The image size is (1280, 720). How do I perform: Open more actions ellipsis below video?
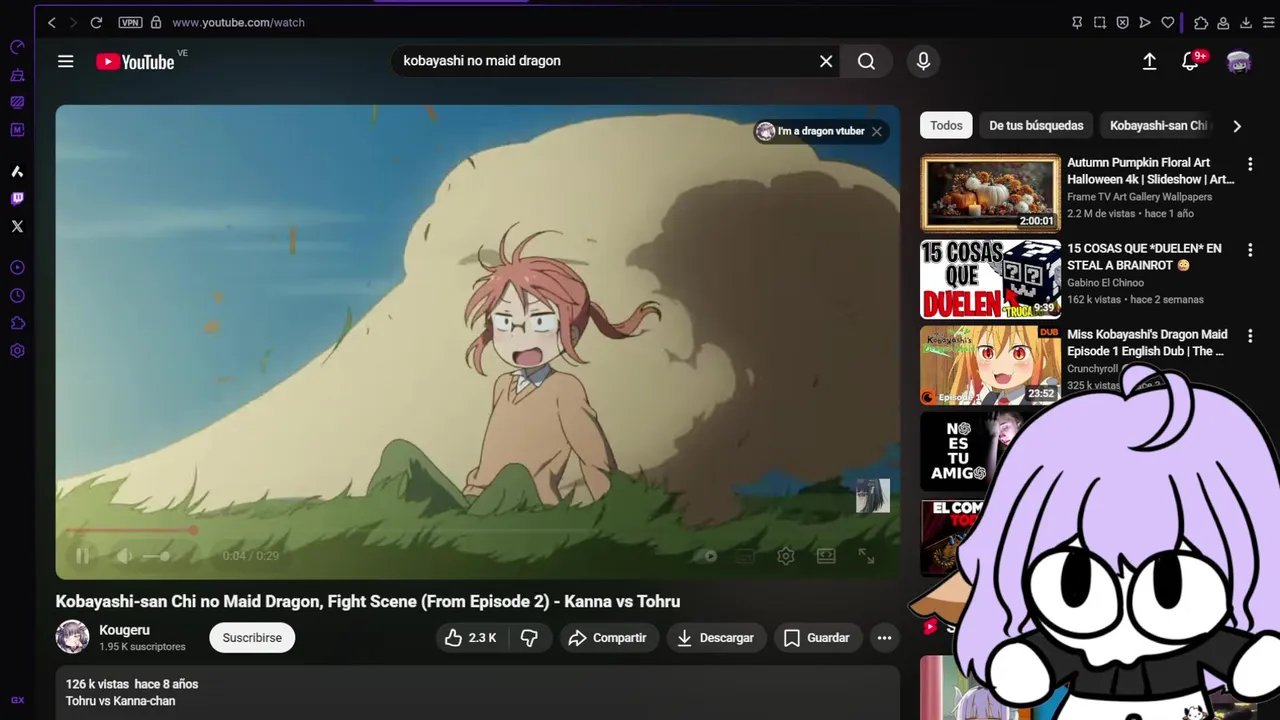pyautogui.click(x=884, y=638)
